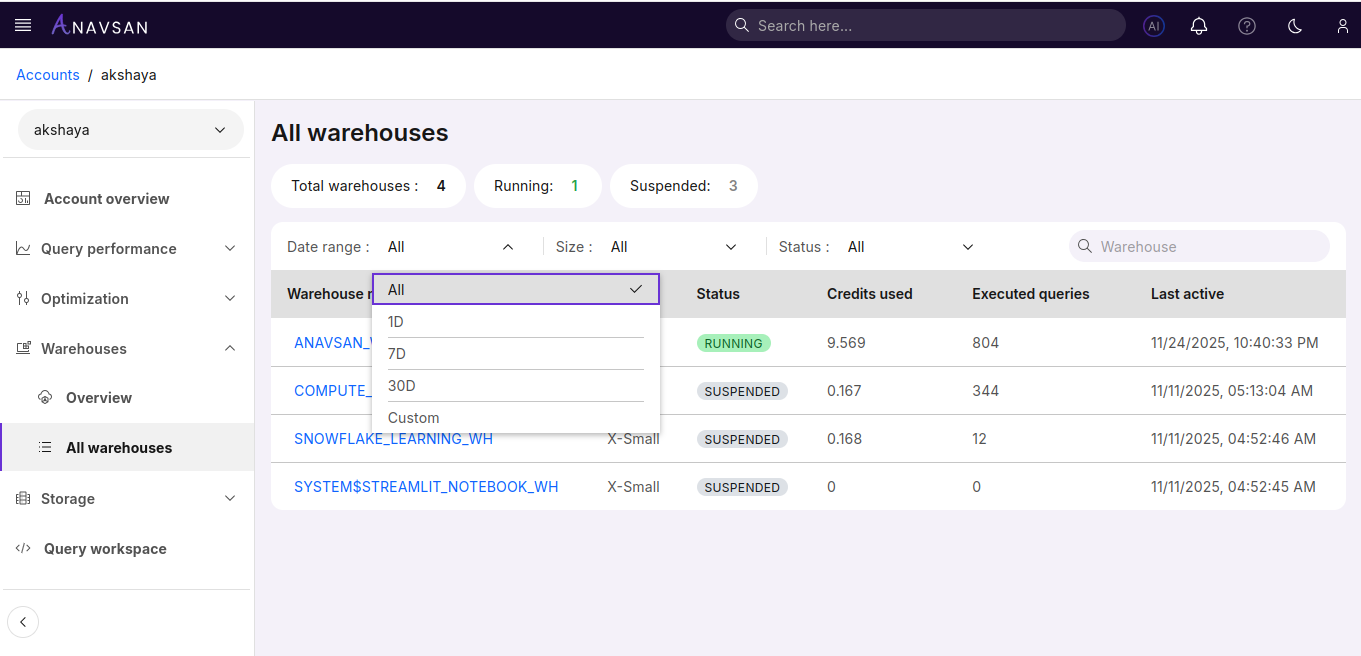Open the notifications bell
This screenshot has height=656, width=1361.
pos(1199,26)
